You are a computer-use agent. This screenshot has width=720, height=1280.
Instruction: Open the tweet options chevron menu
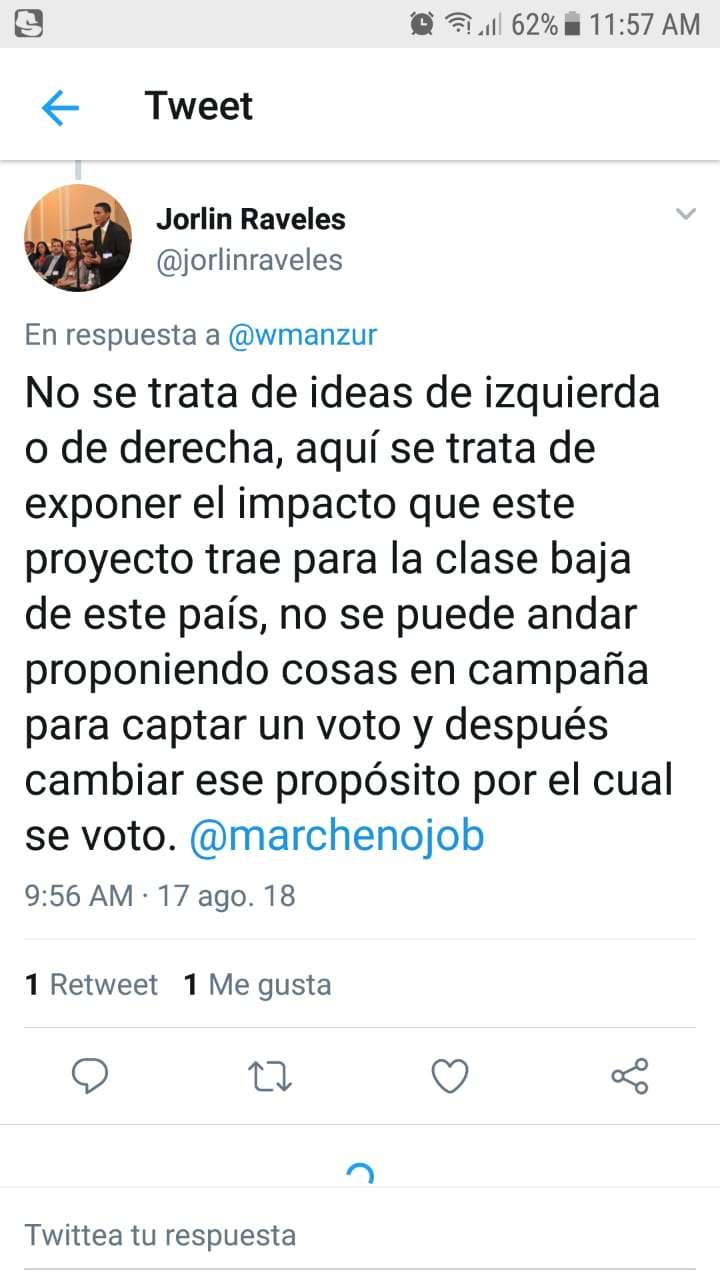coord(685,213)
